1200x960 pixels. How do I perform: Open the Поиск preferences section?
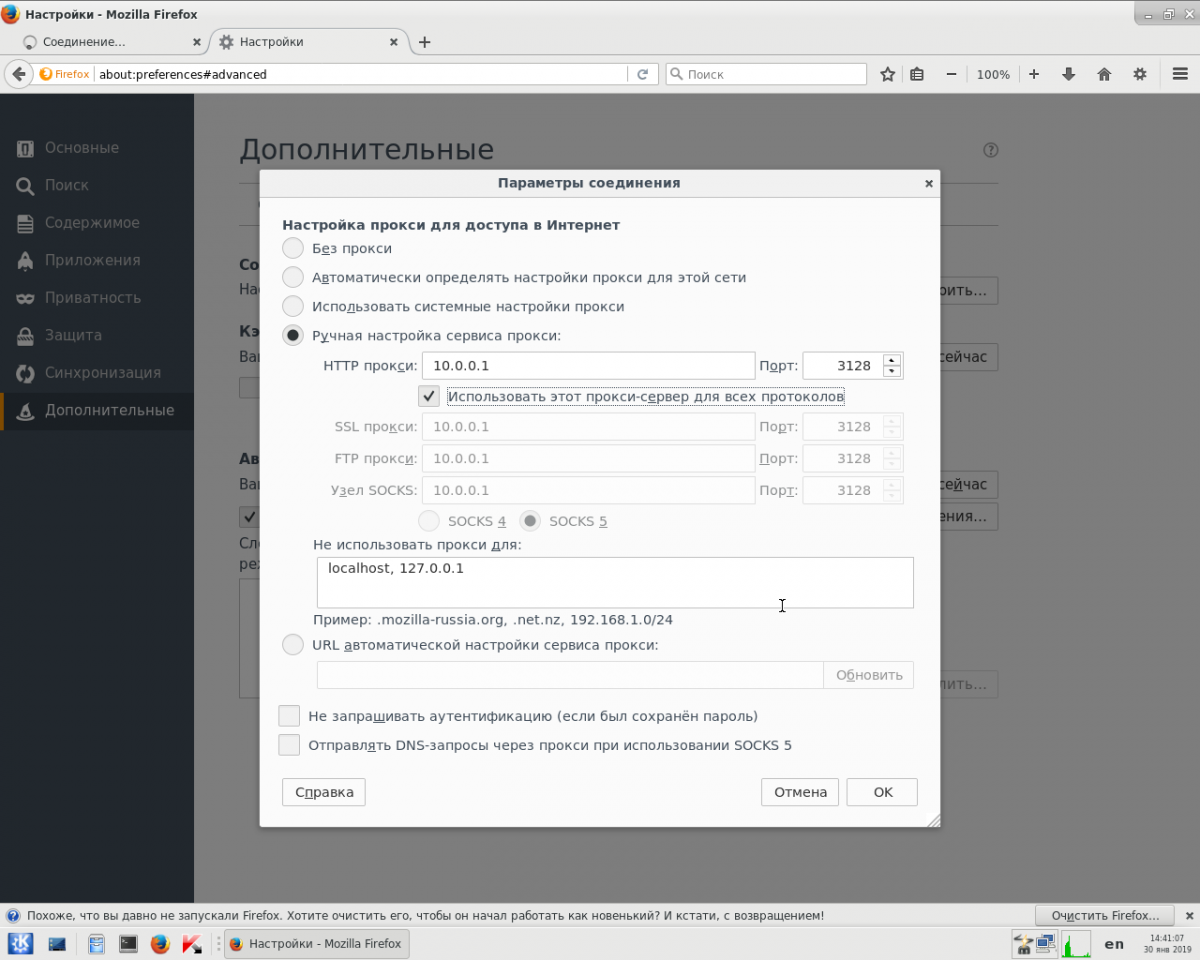(x=97, y=185)
